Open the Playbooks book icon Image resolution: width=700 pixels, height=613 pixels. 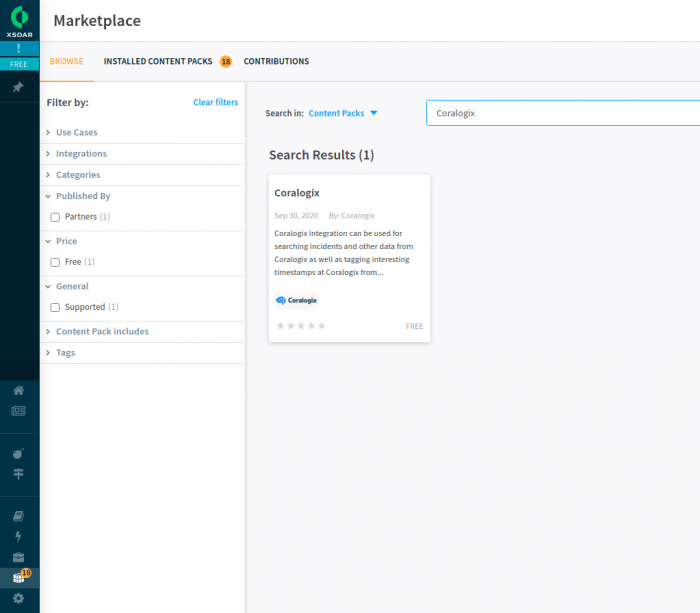pyautogui.click(x=18, y=516)
